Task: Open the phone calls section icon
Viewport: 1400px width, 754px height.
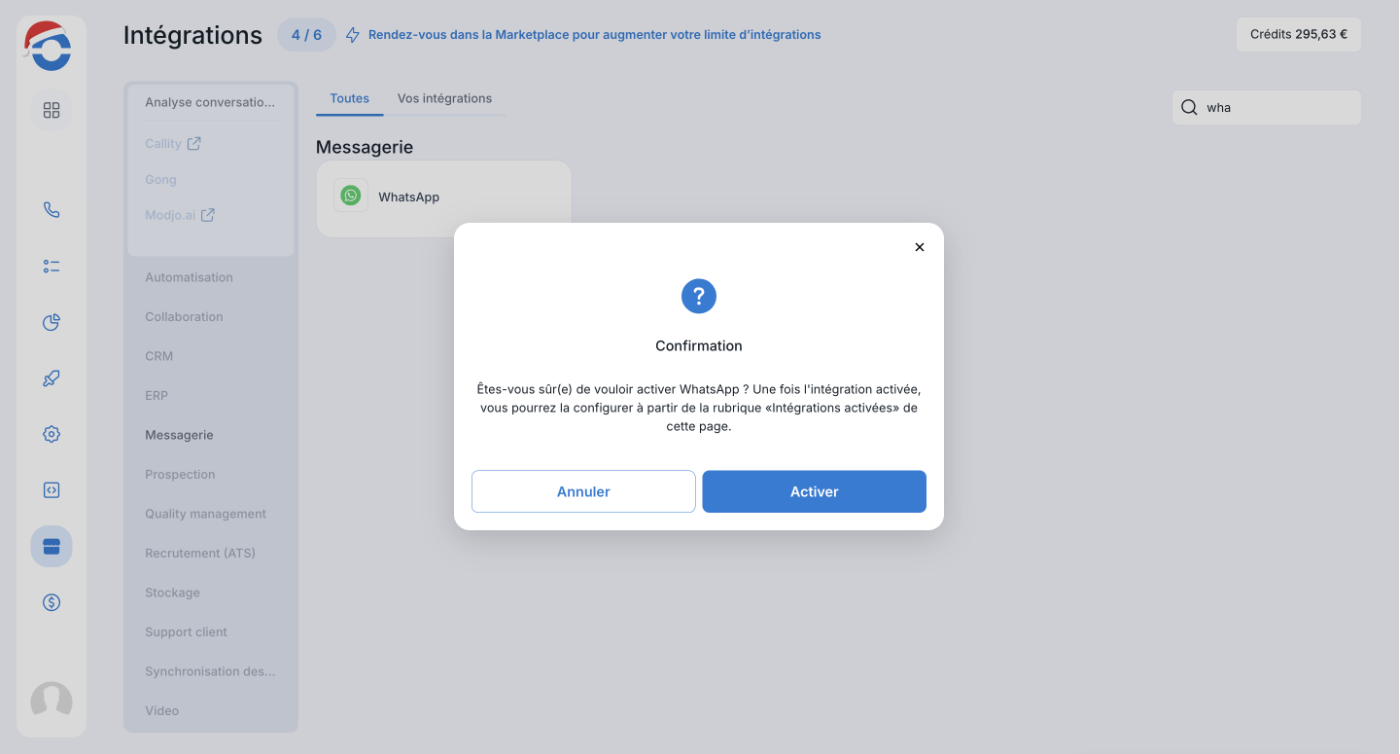Action: 51,210
